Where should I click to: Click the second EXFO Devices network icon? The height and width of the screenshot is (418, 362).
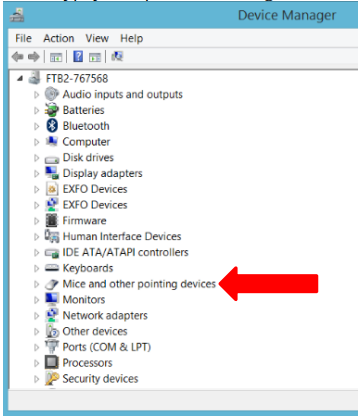[52, 205]
